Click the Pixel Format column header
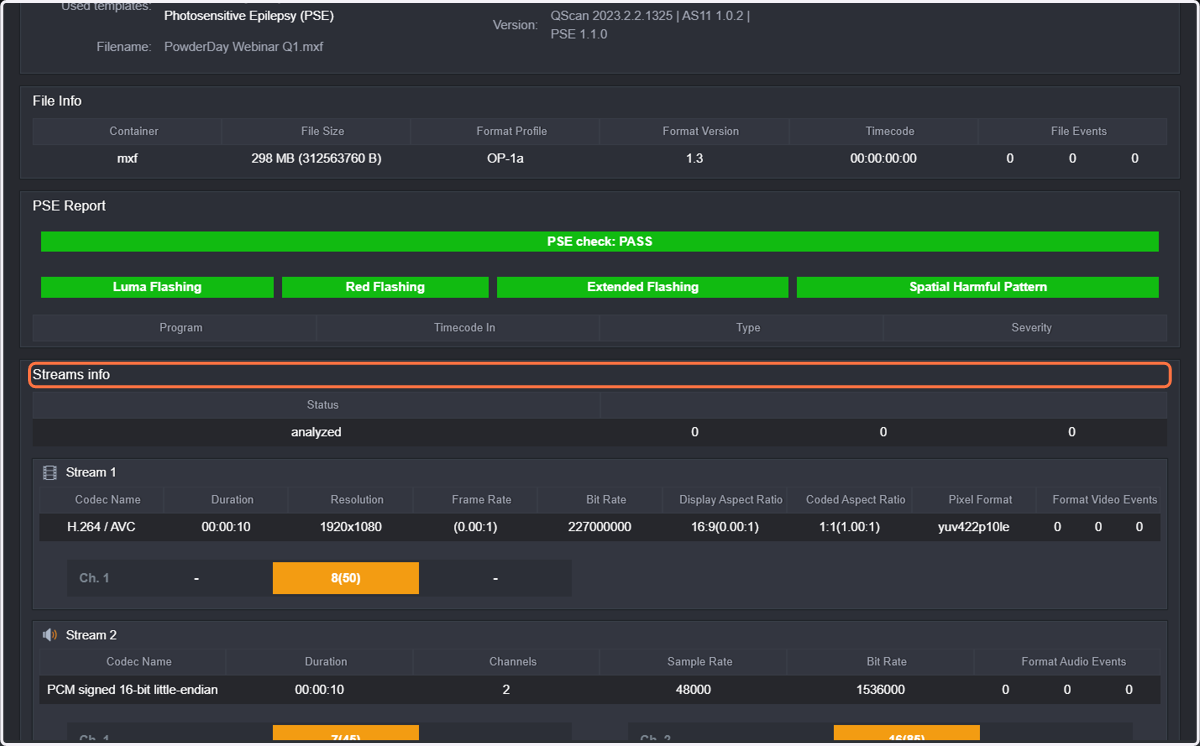 [x=980, y=499]
